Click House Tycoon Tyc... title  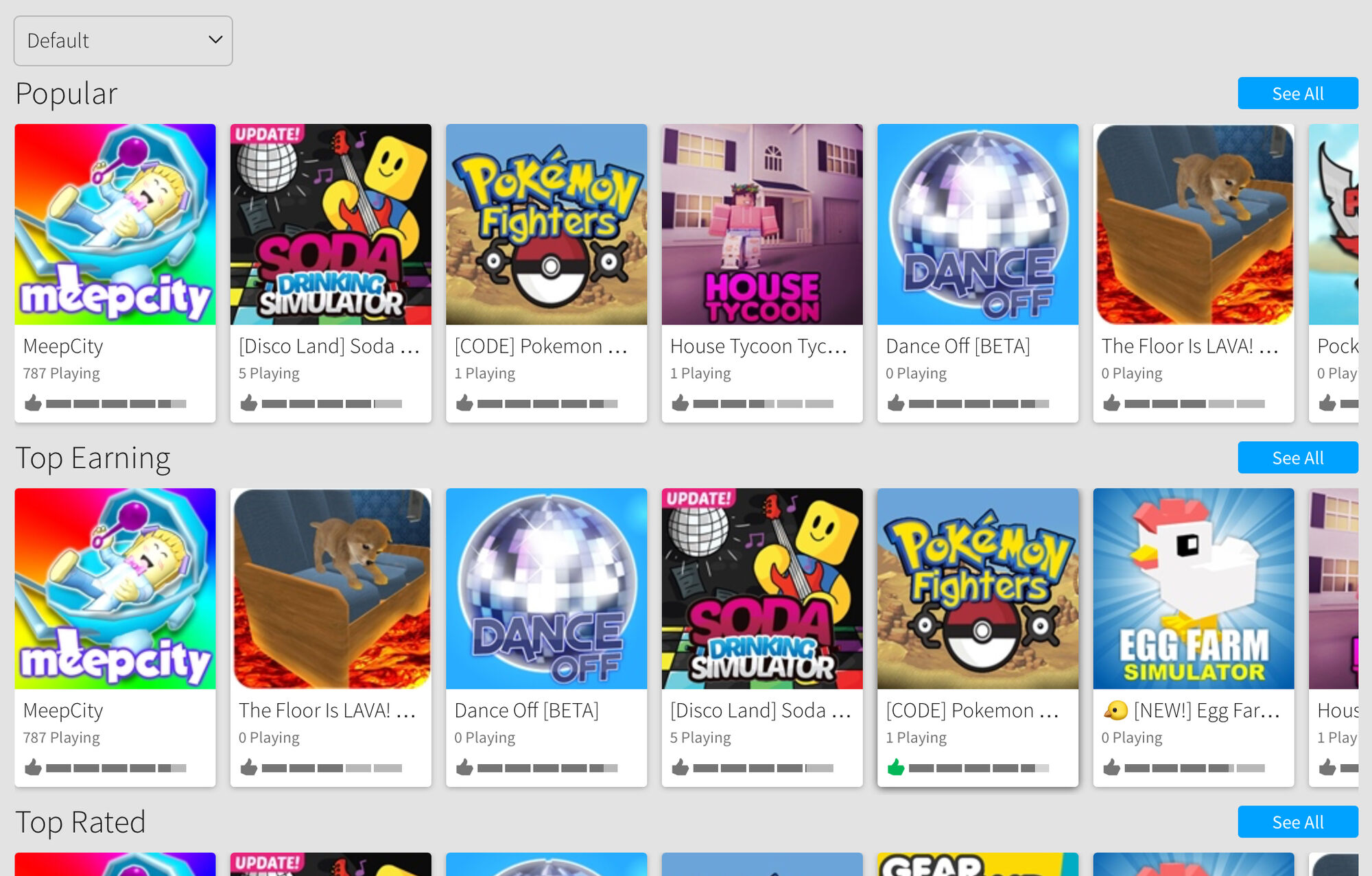tap(759, 346)
